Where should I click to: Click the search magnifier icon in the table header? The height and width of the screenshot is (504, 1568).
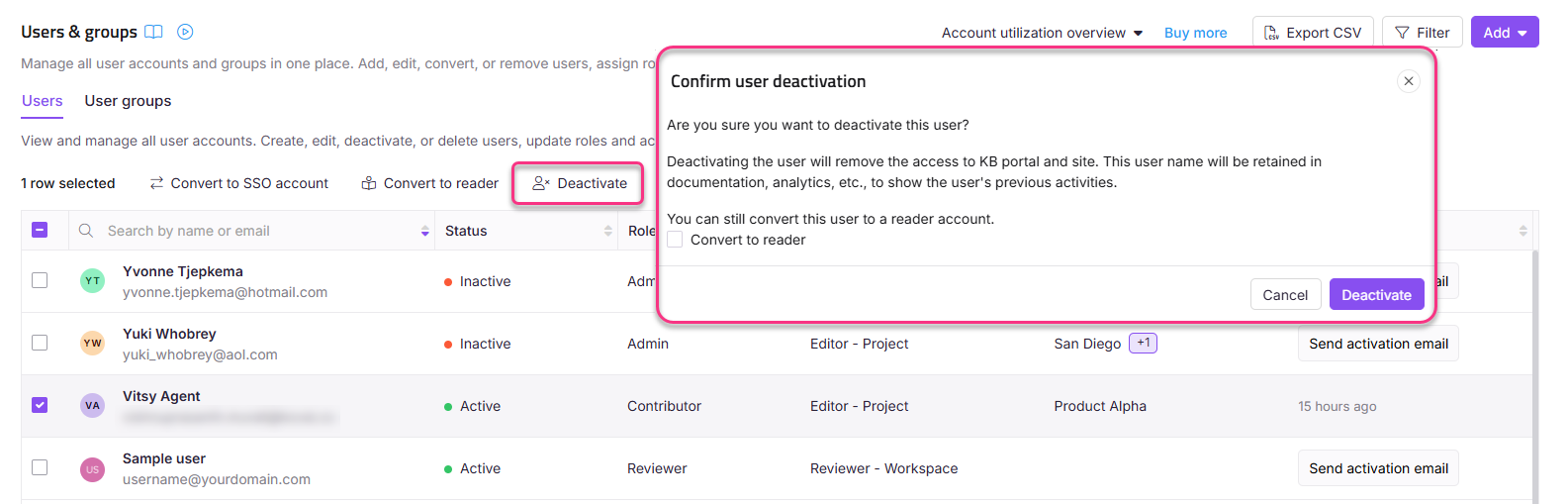pyautogui.click(x=86, y=231)
